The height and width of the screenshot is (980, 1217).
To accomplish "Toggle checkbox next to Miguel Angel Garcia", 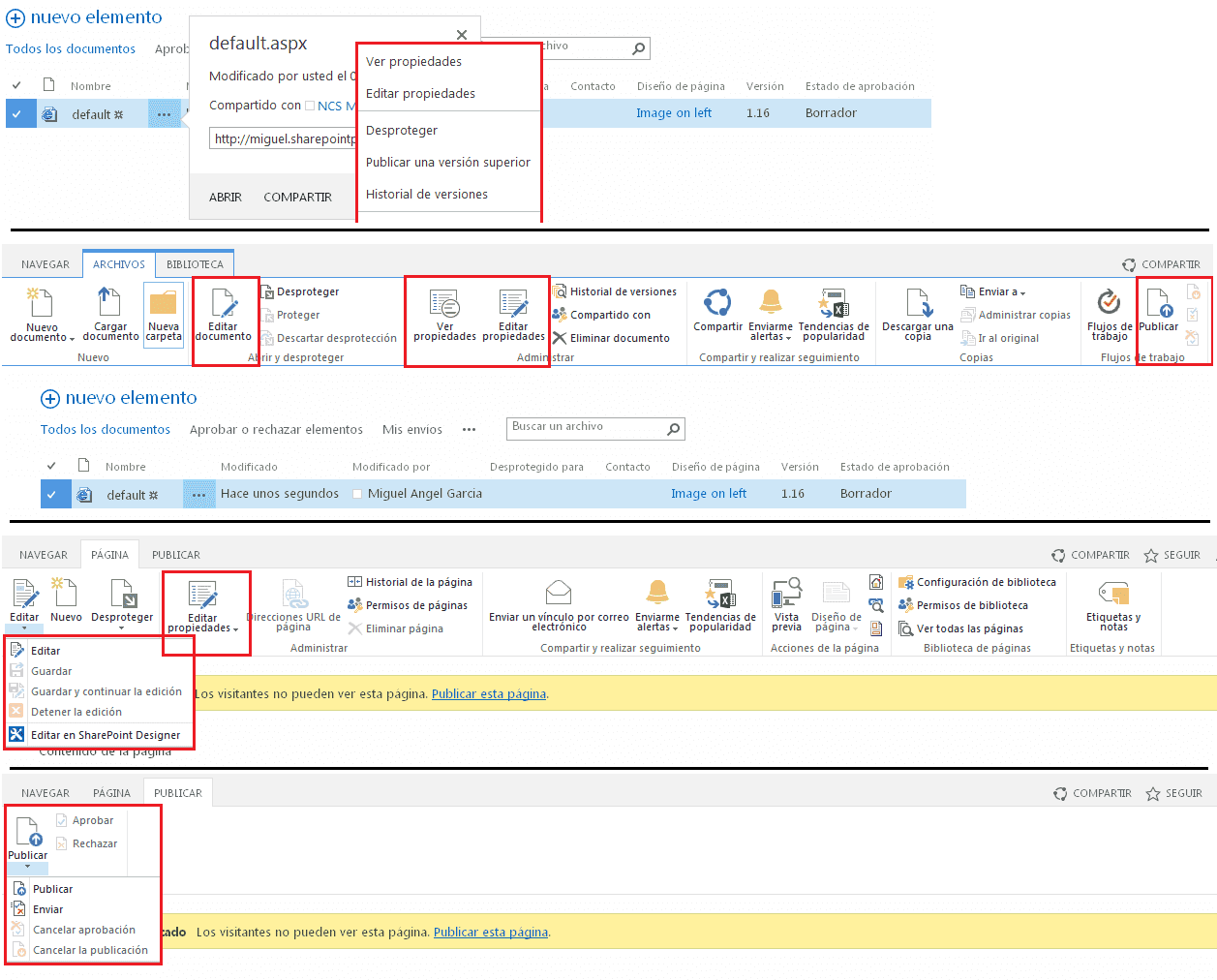I will point(357,494).
